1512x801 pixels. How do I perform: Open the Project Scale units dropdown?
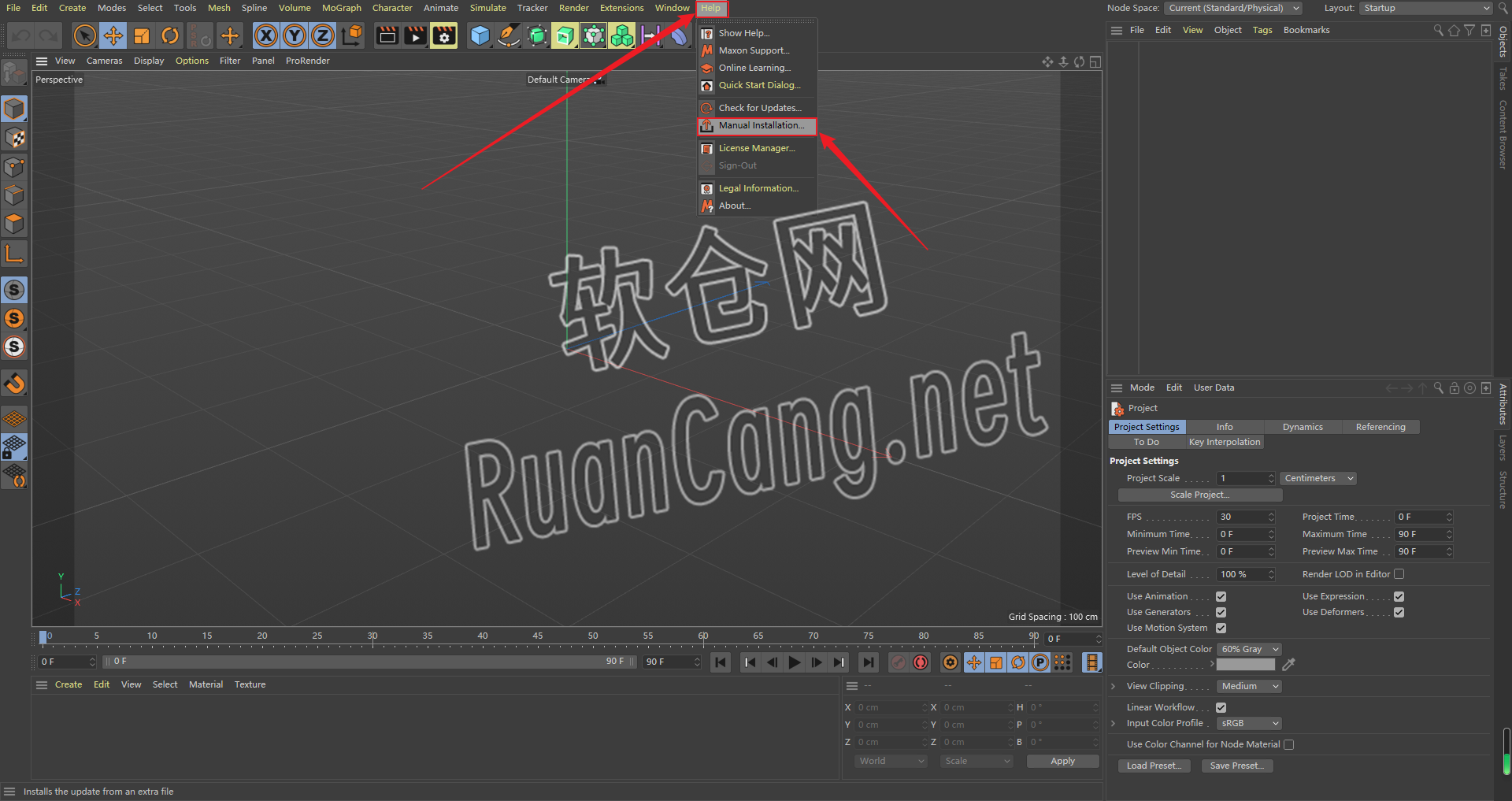click(1317, 478)
